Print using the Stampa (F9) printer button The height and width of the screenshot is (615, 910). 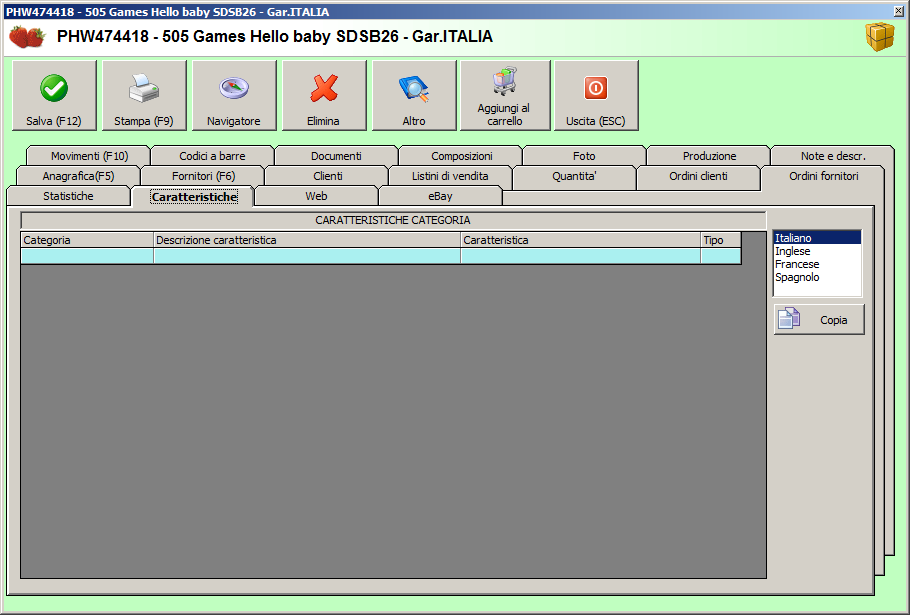click(144, 95)
